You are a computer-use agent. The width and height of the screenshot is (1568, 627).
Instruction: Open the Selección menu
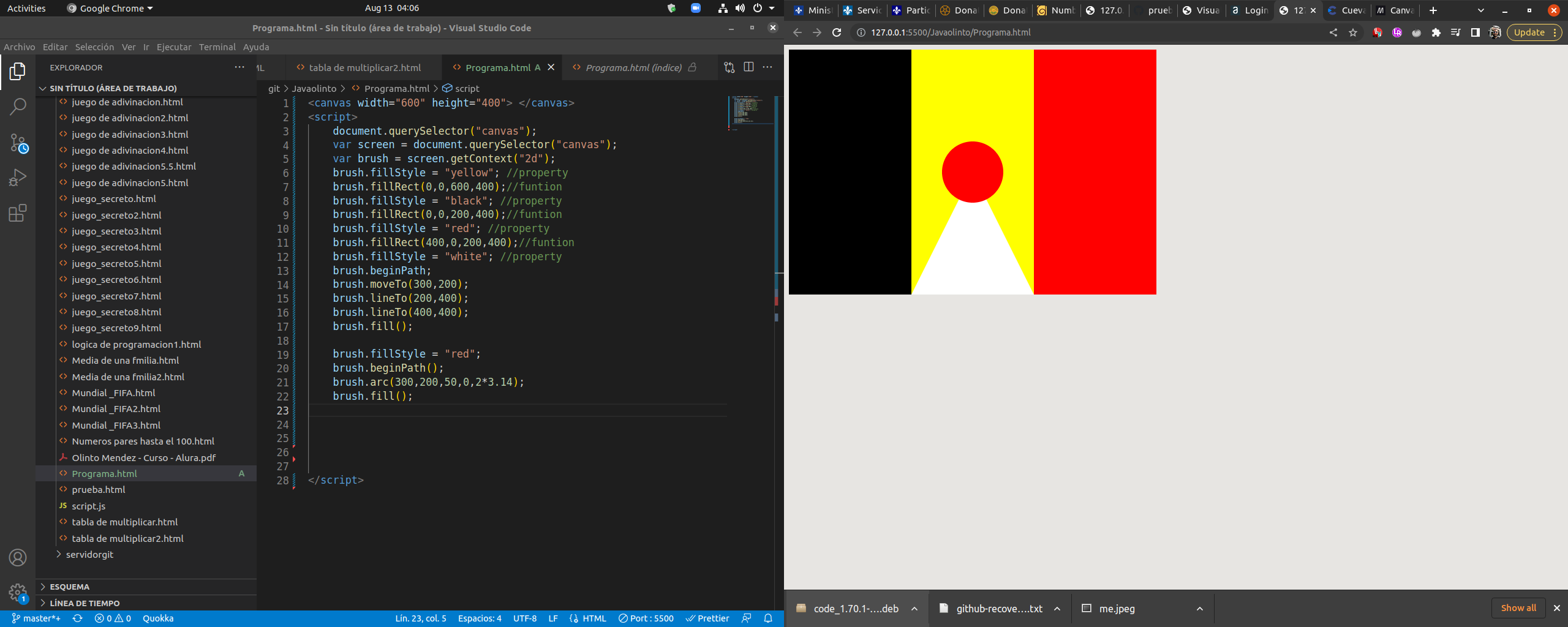coord(94,47)
